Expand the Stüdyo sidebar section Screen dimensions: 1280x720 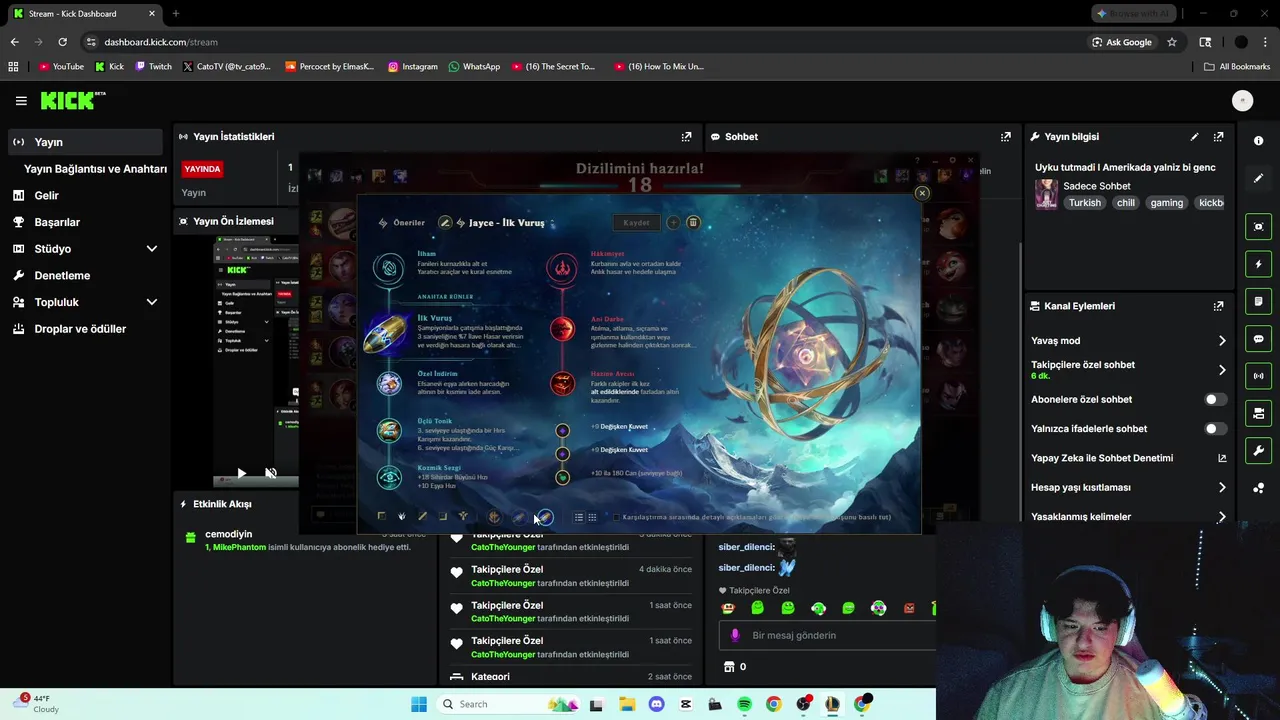(151, 249)
